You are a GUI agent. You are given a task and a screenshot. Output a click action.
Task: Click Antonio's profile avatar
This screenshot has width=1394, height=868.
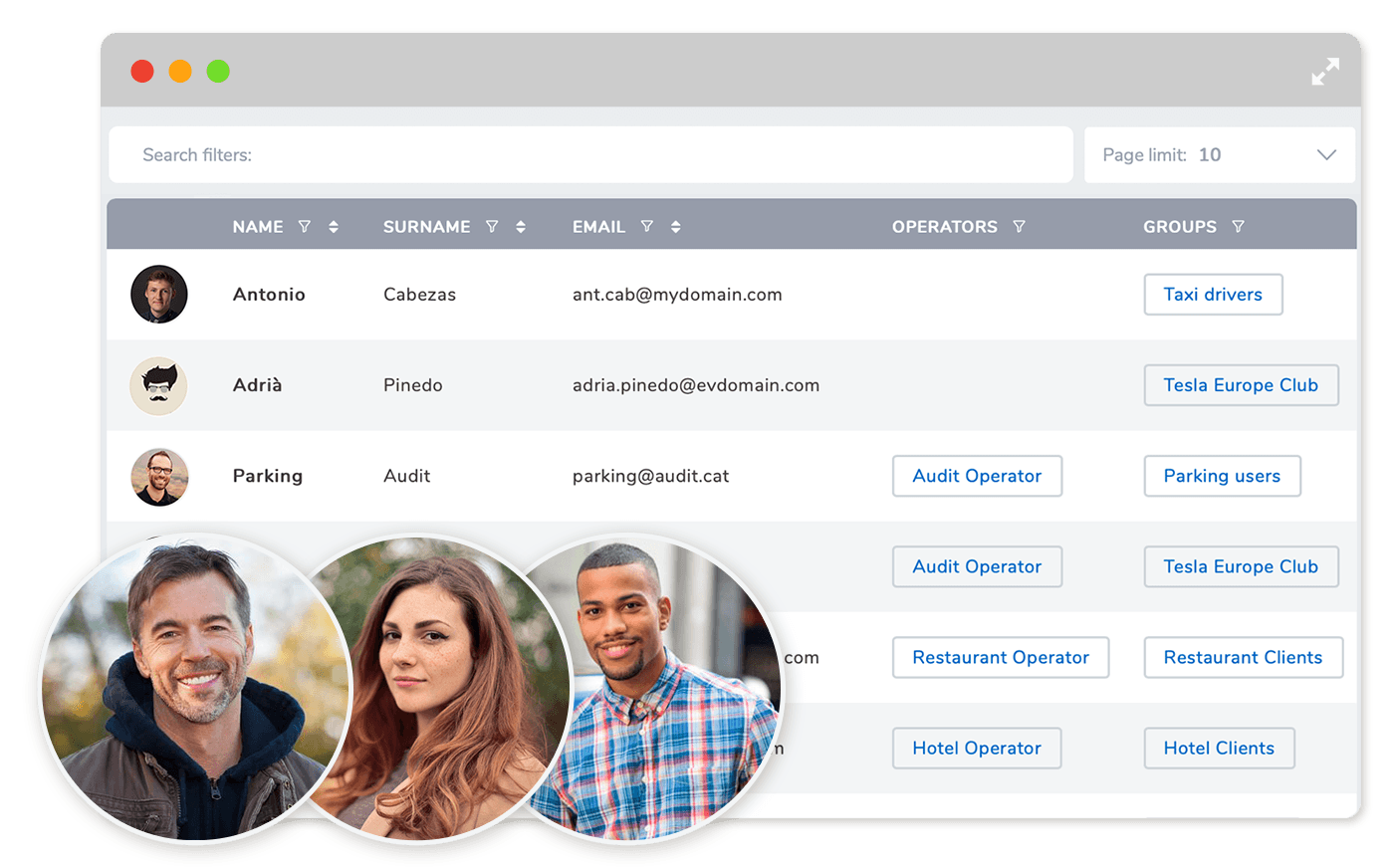[x=159, y=295]
